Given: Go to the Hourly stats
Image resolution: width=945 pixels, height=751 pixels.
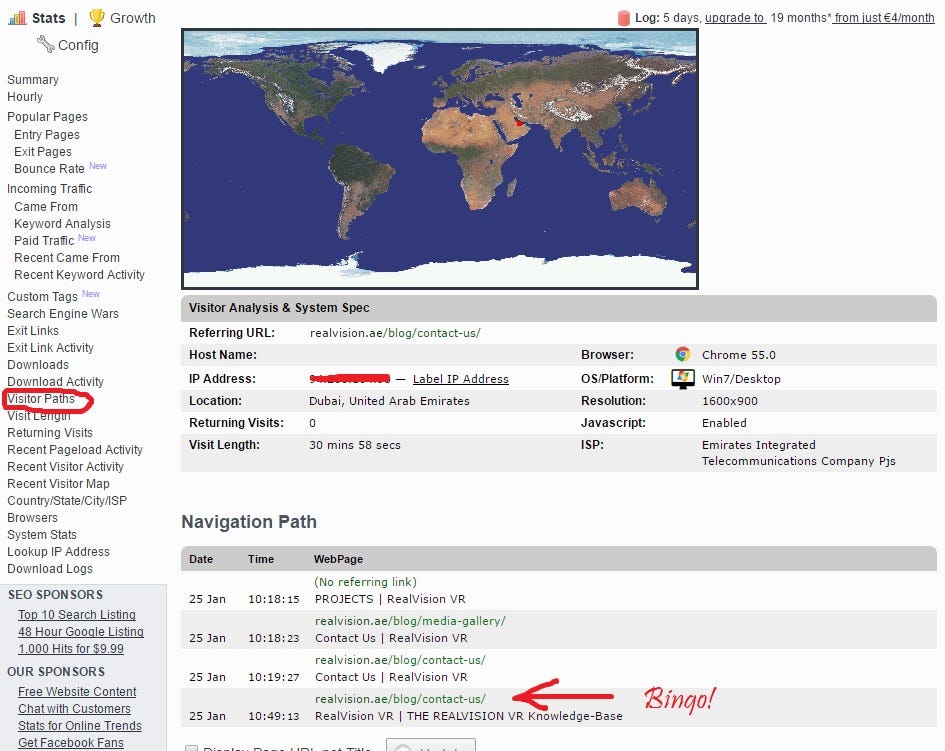Looking at the screenshot, I should [25, 96].
